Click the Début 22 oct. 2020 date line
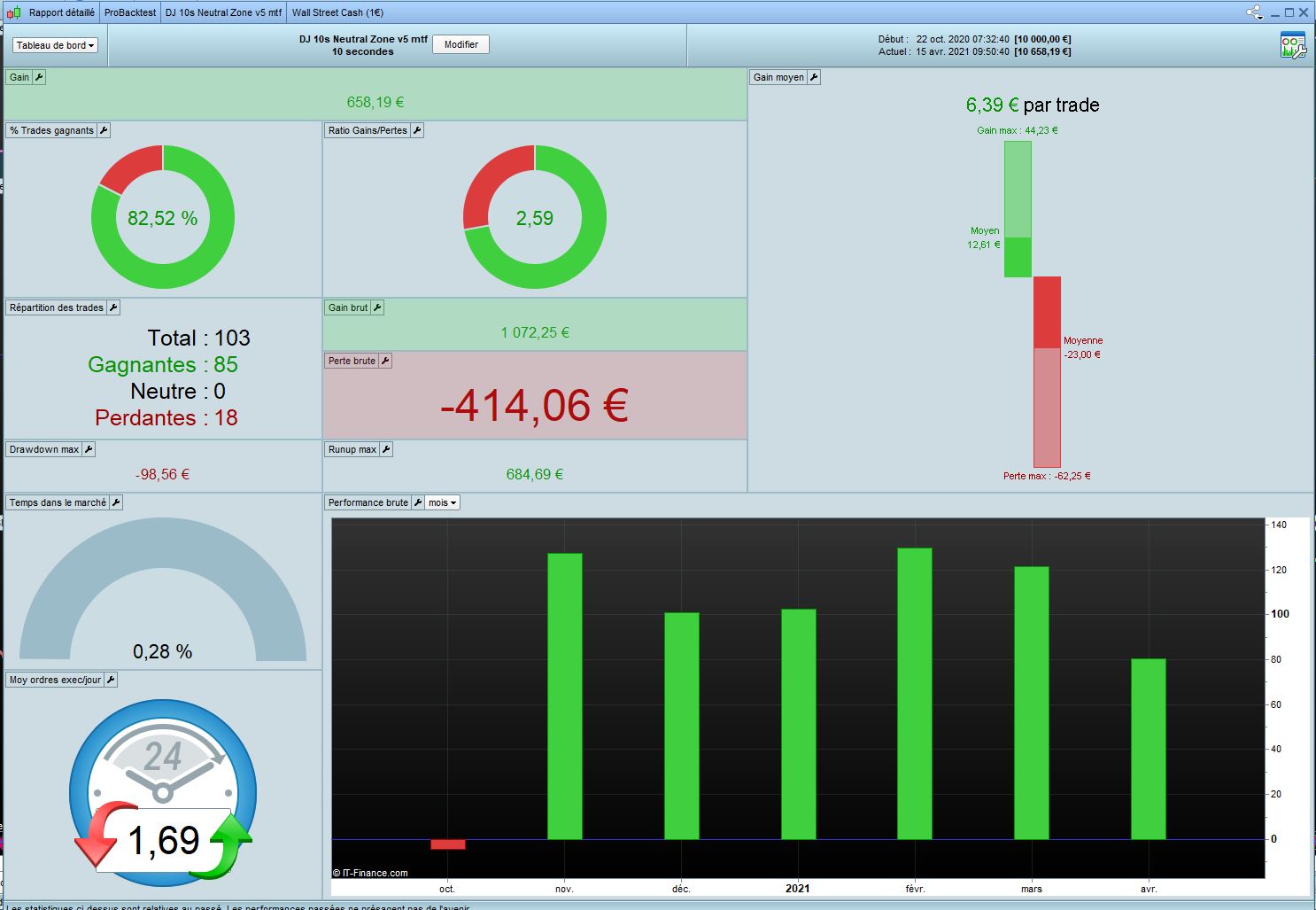The height and width of the screenshot is (910, 1316). (975, 39)
